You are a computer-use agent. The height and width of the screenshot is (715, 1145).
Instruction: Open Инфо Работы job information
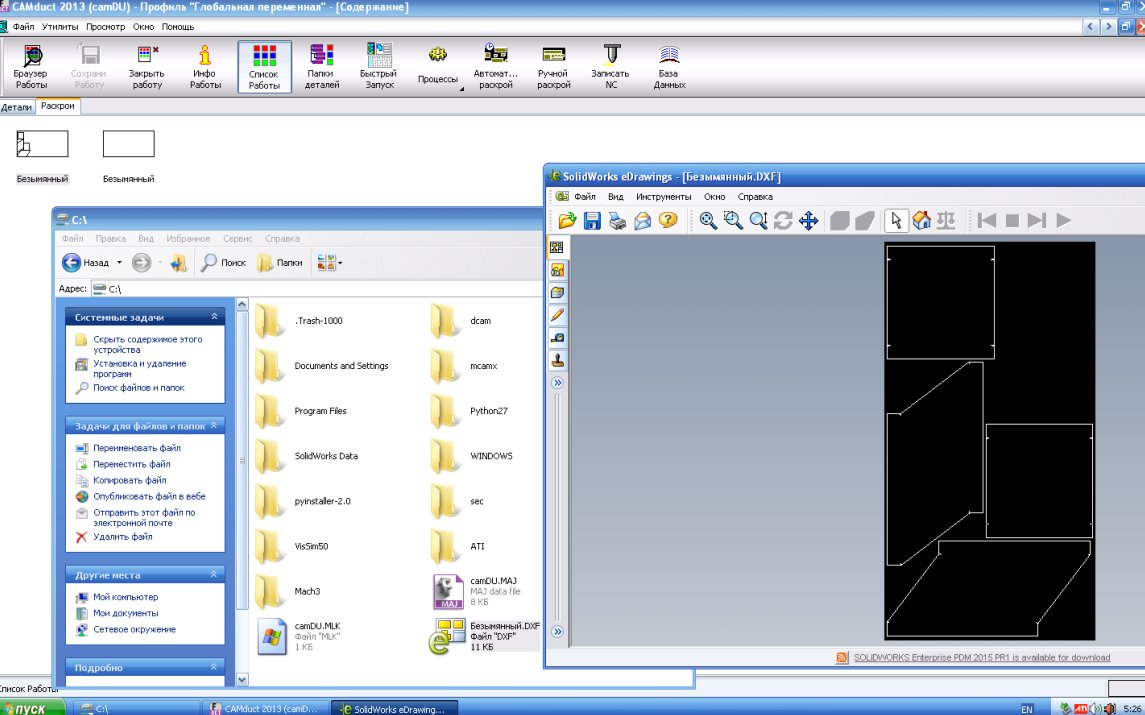pos(205,66)
